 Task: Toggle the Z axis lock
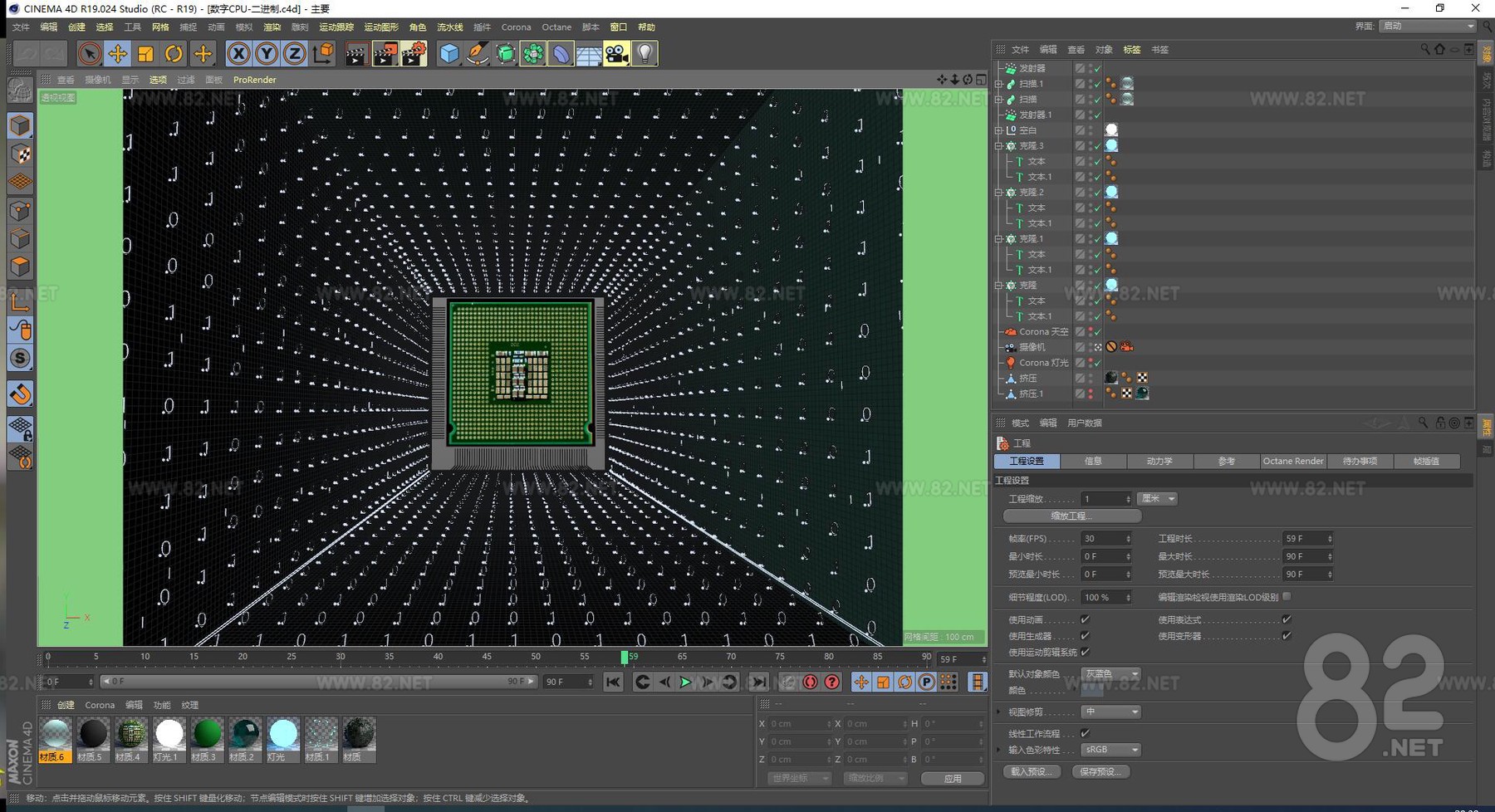point(295,54)
